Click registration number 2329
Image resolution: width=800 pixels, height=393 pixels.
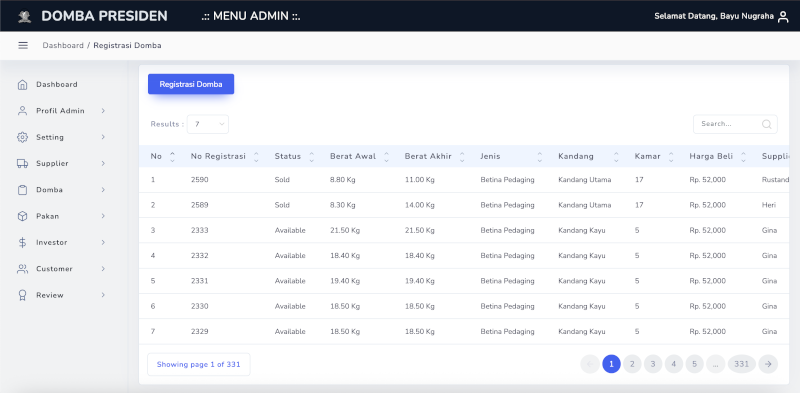click(x=199, y=332)
